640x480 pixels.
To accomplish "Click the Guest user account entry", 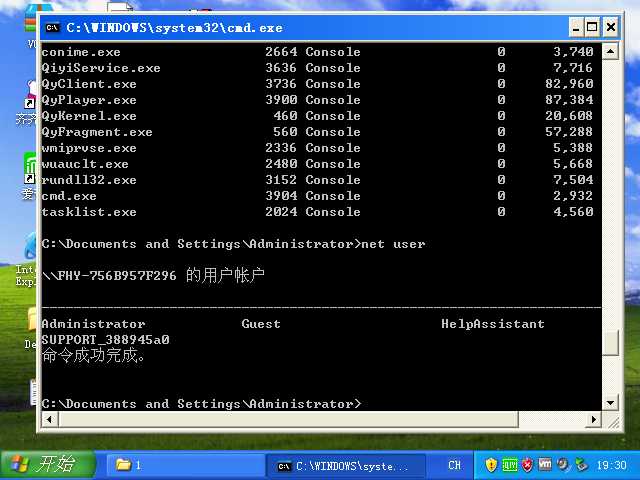I will pyautogui.click(x=261, y=324).
